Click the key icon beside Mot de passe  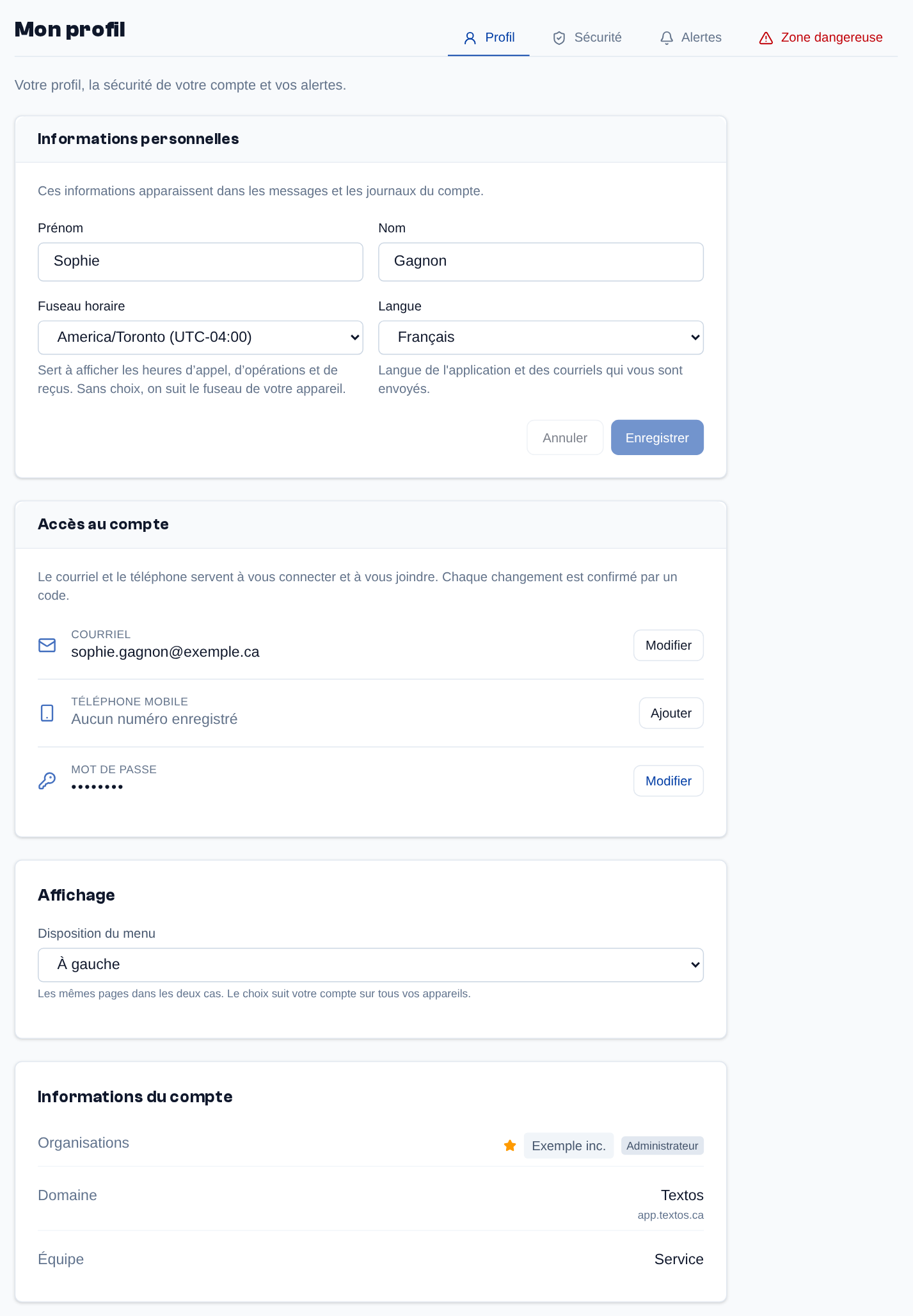tap(47, 781)
